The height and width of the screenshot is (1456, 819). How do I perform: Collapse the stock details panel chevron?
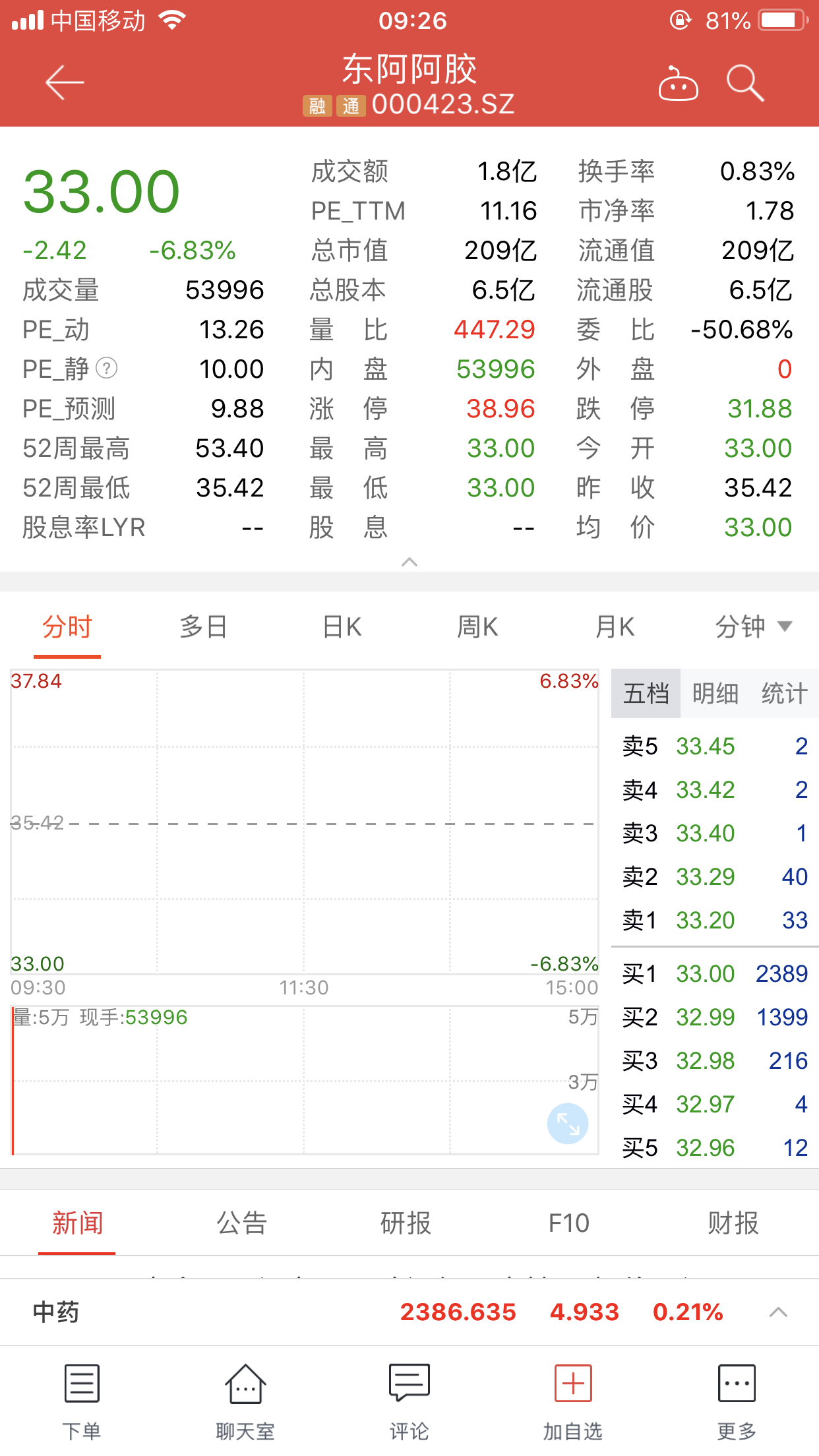click(x=409, y=562)
